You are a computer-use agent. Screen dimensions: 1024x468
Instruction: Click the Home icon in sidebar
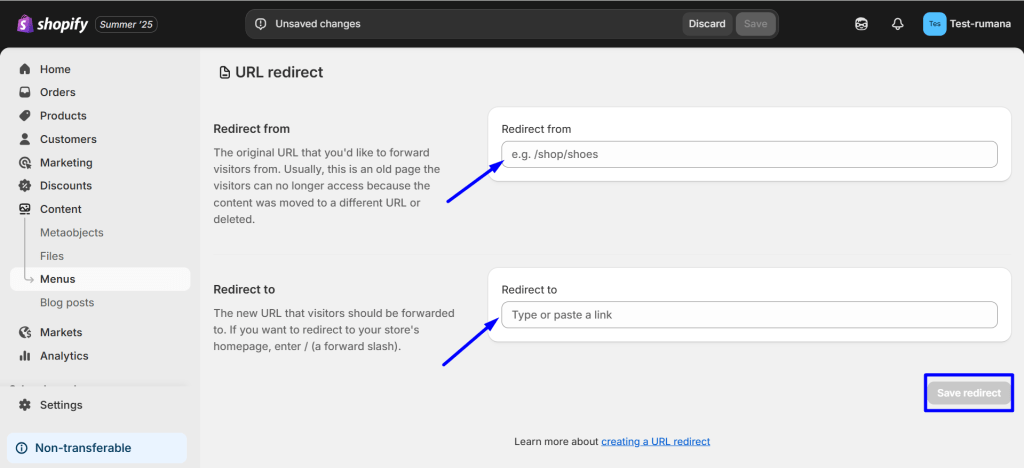click(x=25, y=69)
